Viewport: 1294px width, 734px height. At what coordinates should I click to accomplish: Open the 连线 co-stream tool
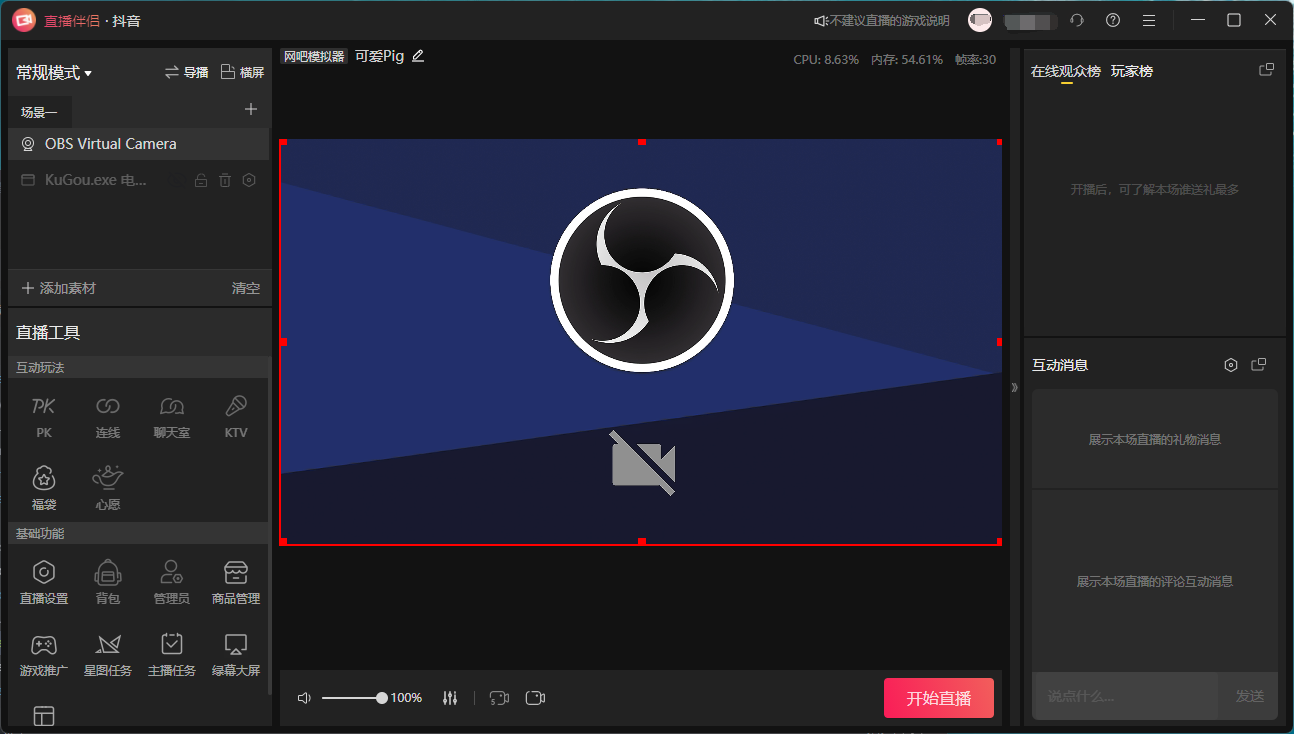(x=107, y=417)
